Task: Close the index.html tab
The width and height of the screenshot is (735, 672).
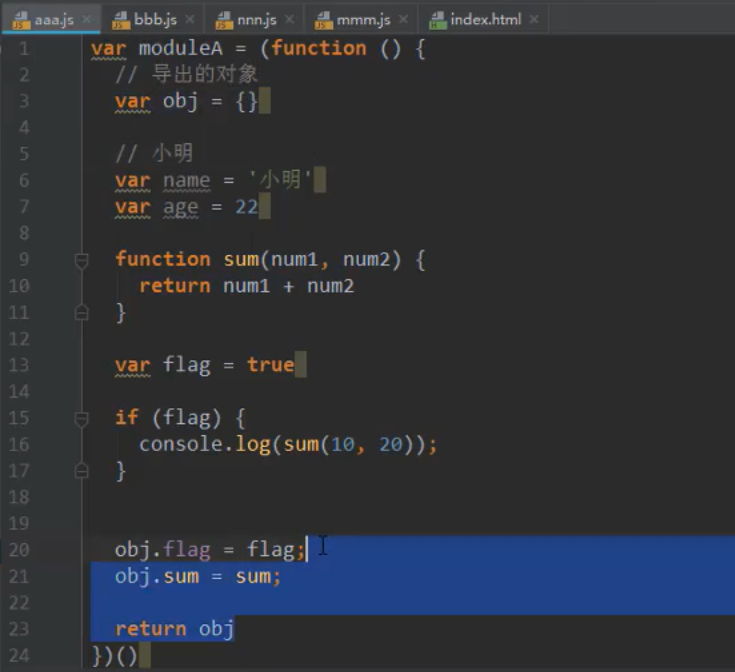Action: [x=534, y=19]
